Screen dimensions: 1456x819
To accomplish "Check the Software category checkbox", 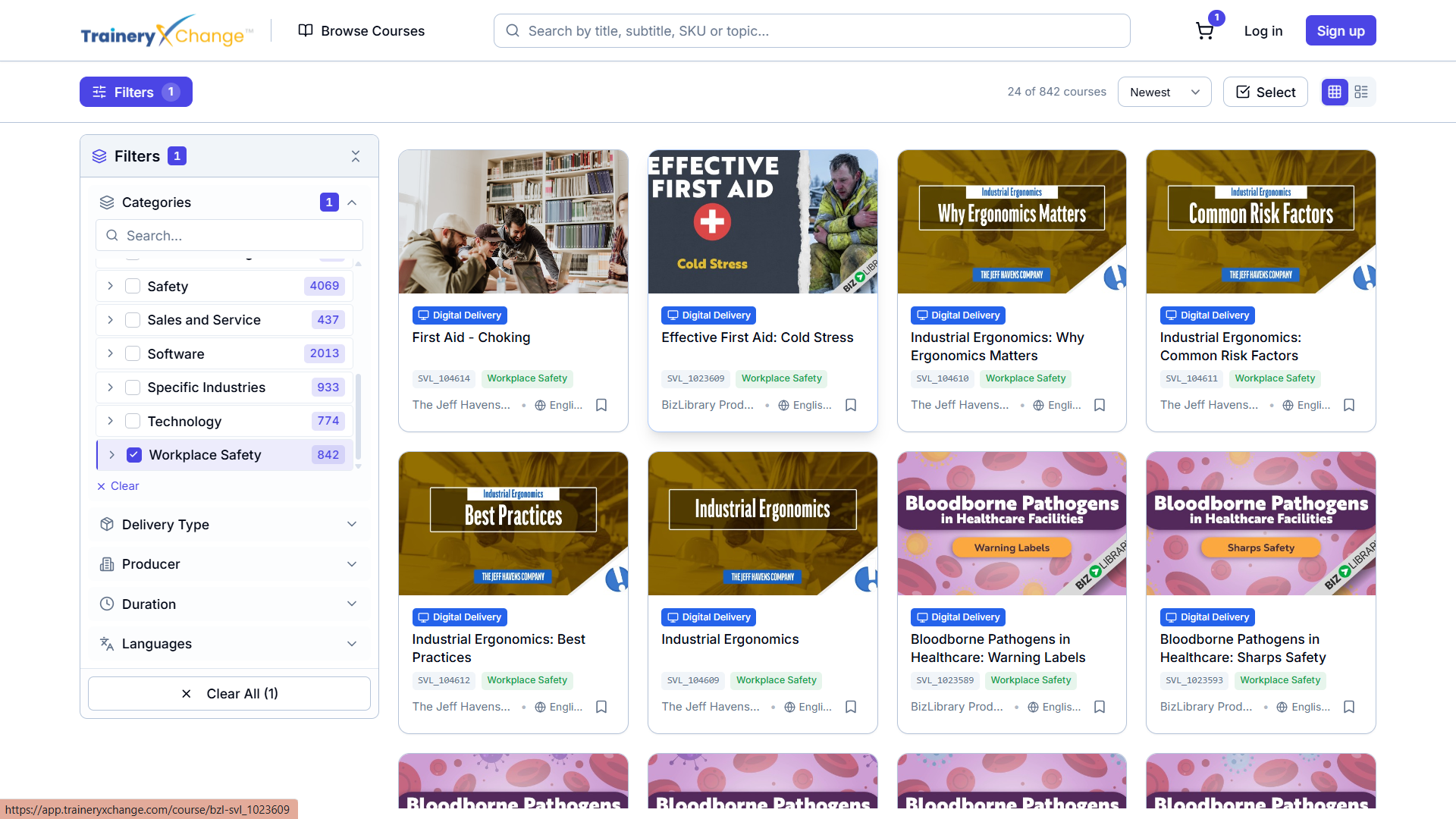I will 133,353.
